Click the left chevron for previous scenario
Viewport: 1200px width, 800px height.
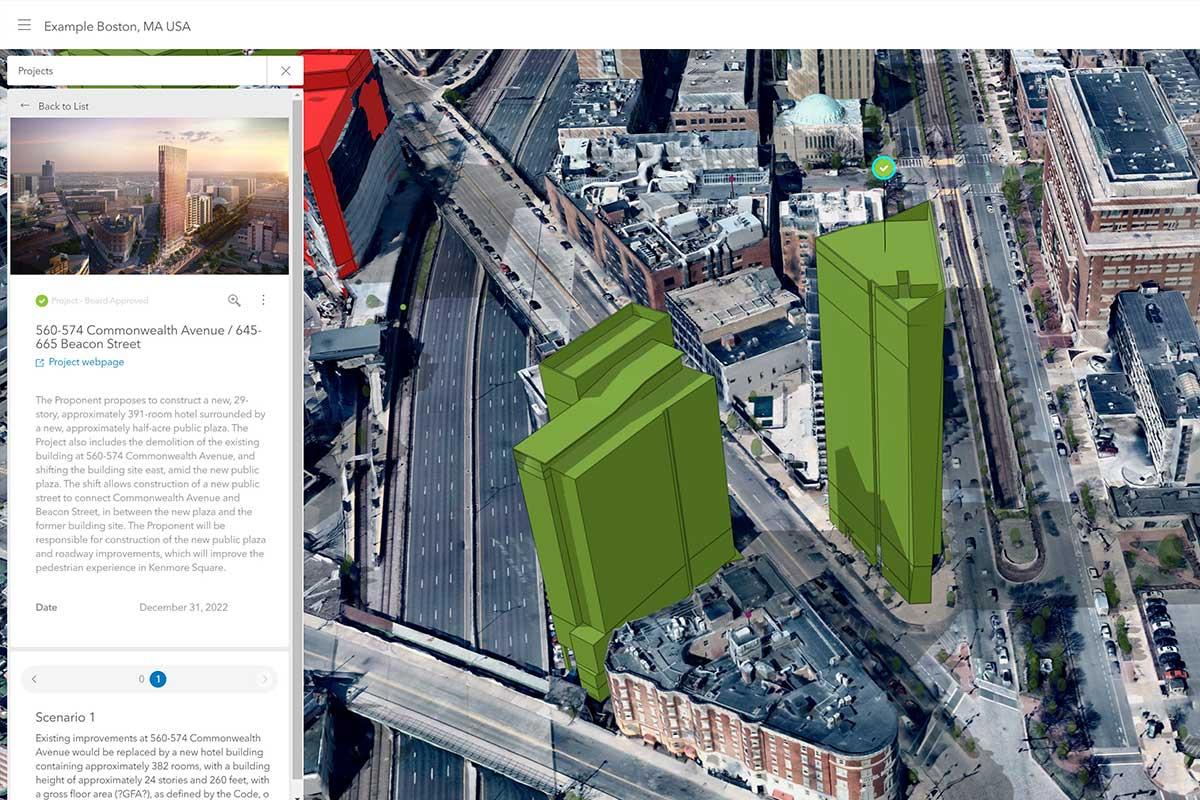[x=34, y=678]
